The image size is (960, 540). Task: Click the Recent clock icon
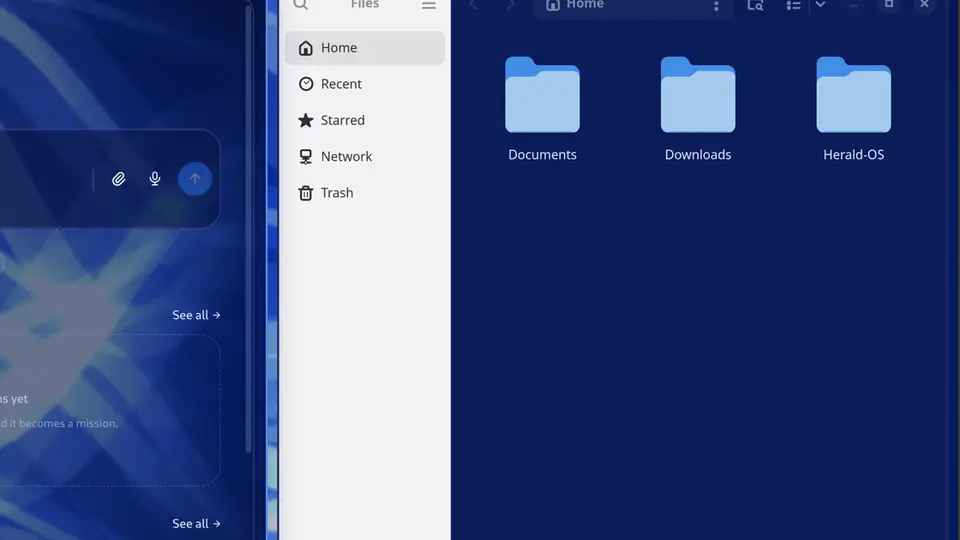(x=306, y=84)
